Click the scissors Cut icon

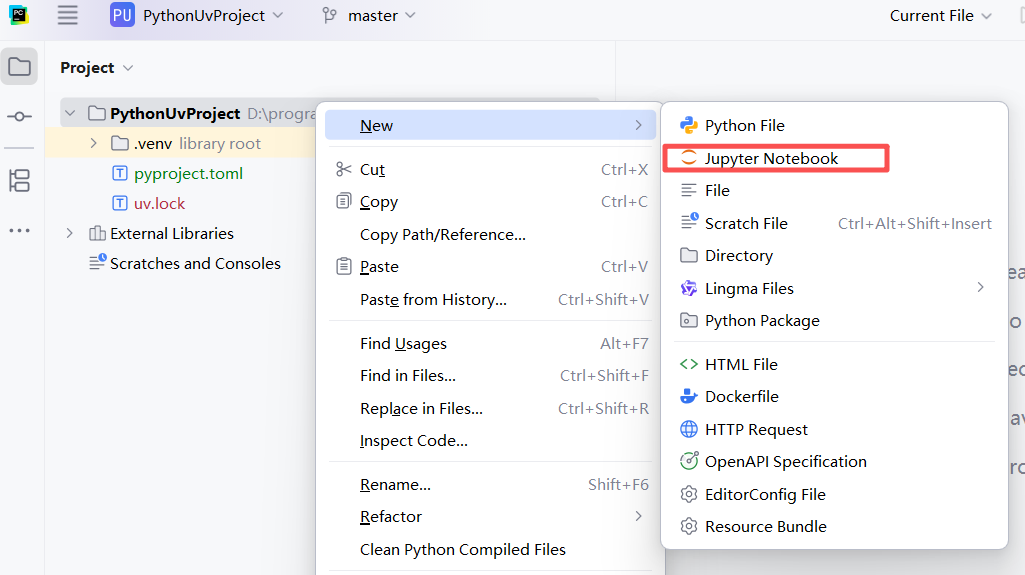[344, 169]
